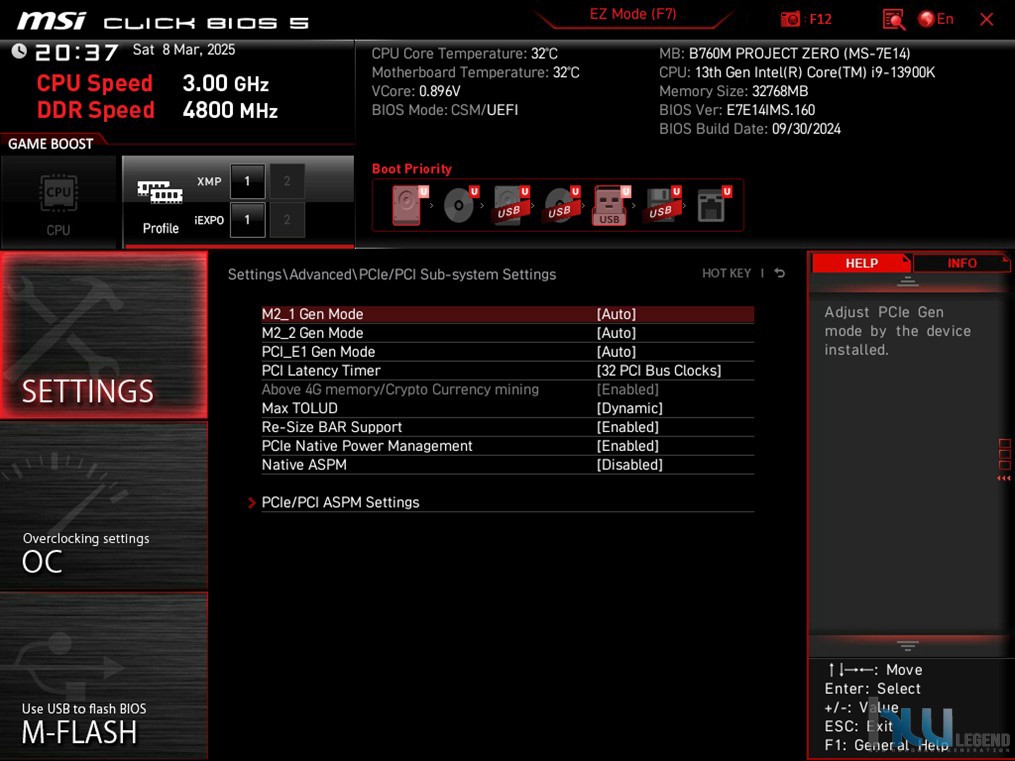Close the BIOS with the X icon

coord(987,19)
